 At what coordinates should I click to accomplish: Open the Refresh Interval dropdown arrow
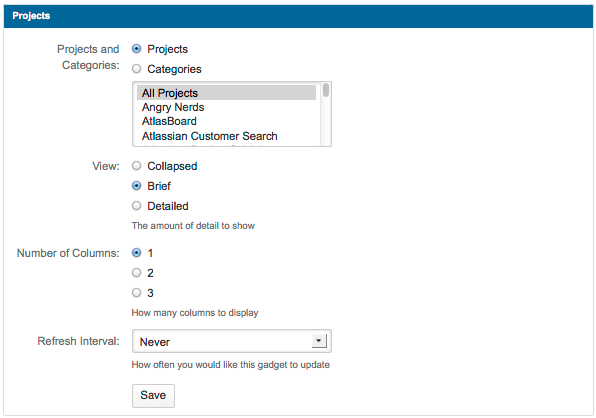tap(319, 341)
